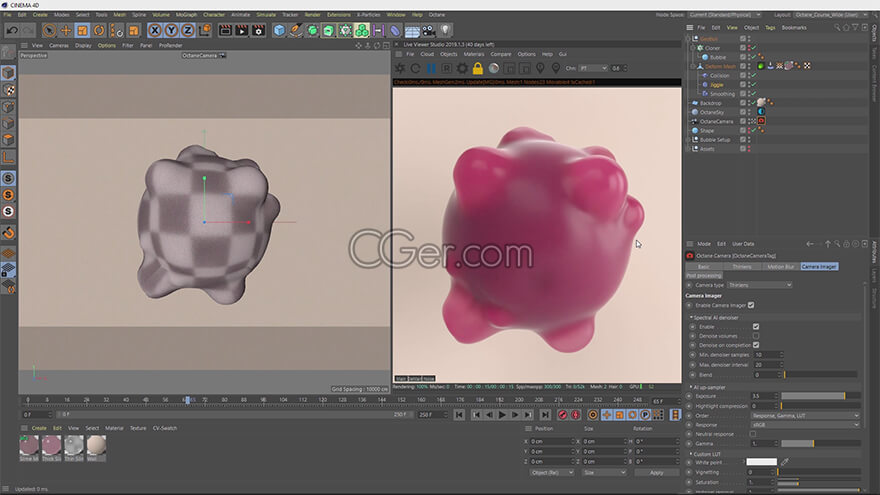Collapse Custom LUT section
The height and width of the screenshot is (495, 880).
coord(691,454)
